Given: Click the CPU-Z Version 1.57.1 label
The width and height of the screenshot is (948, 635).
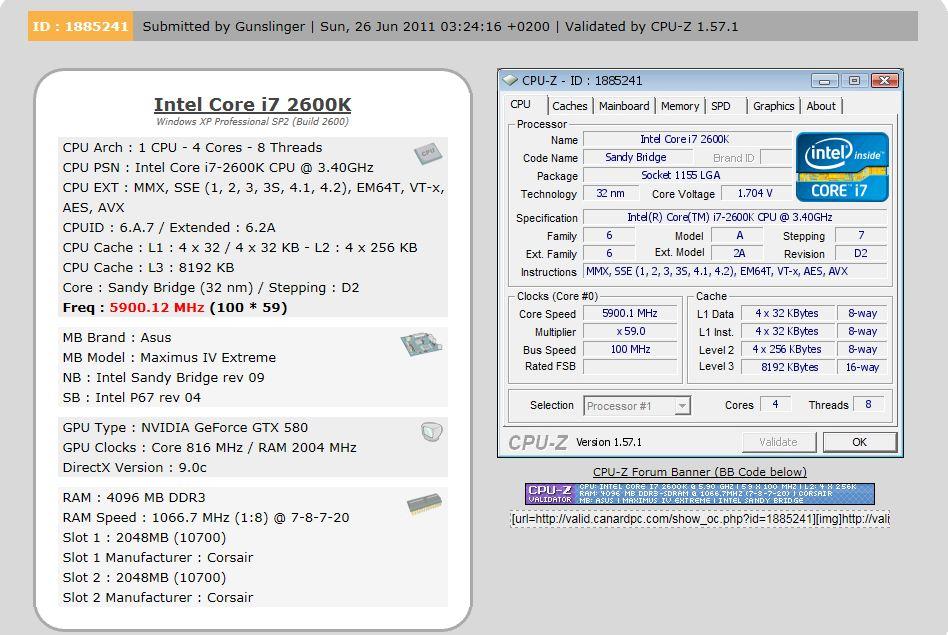Looking at the screenshot, I should (609, 442).
